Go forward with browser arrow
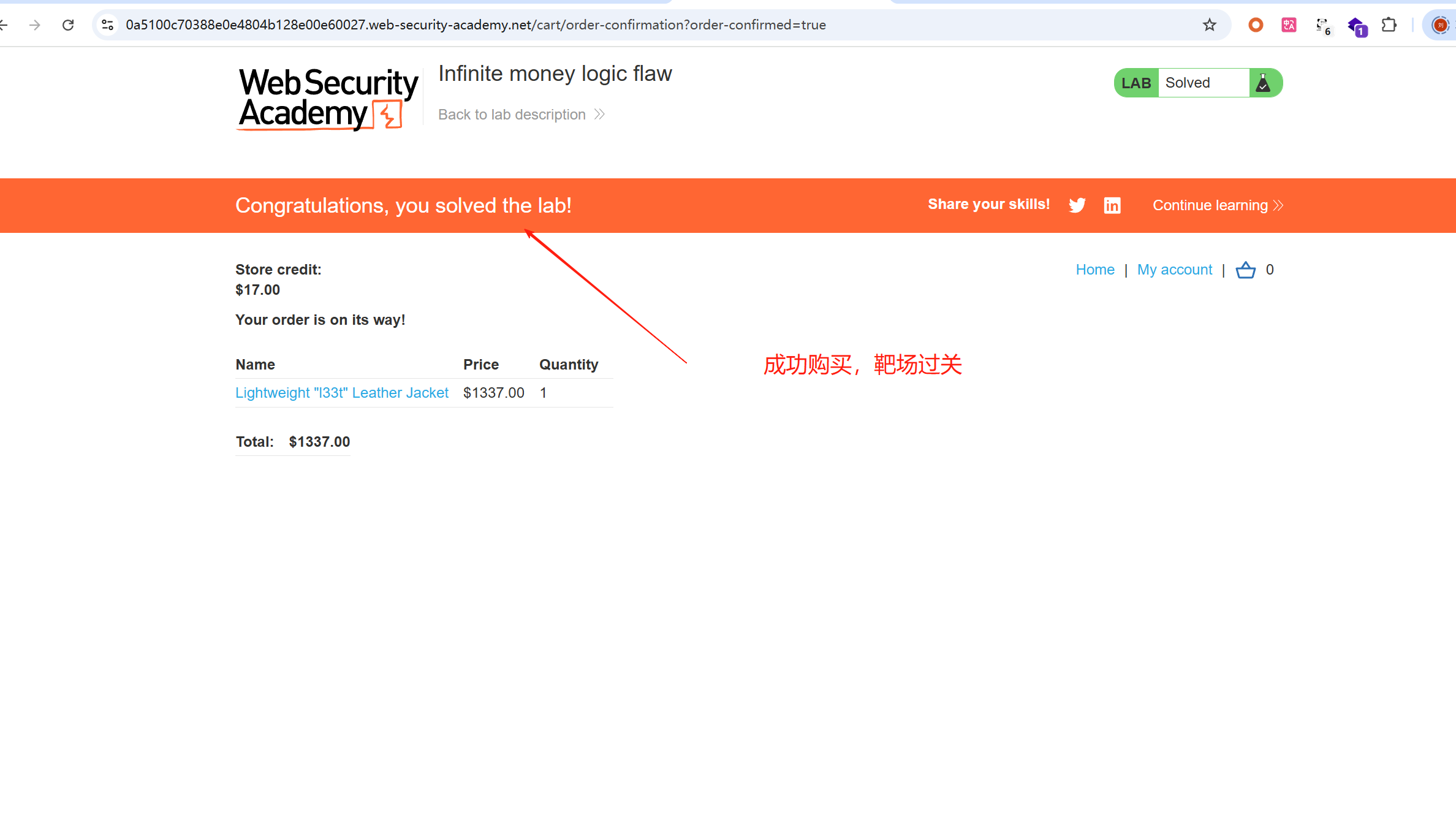 coord(35,25)
